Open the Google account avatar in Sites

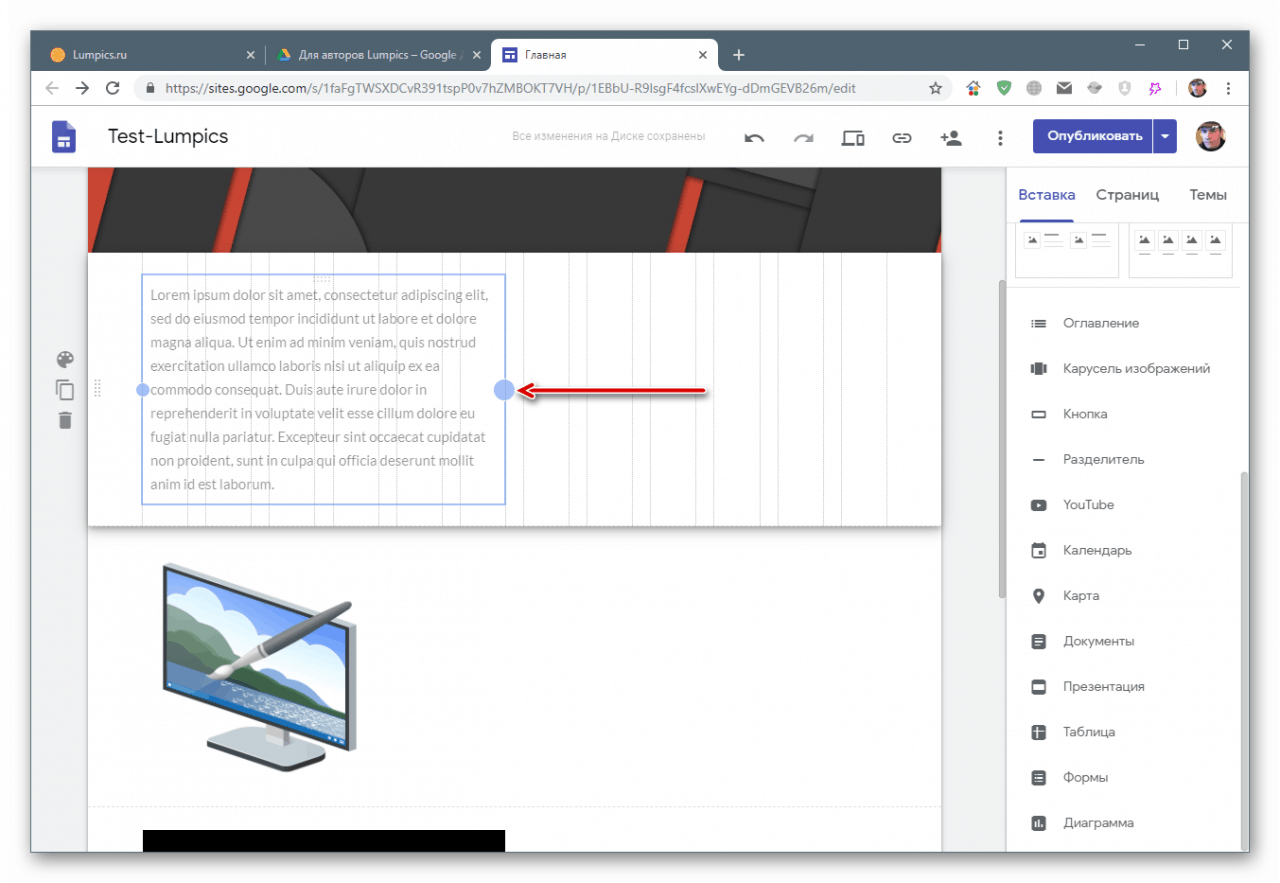[x=1211, y=137]
